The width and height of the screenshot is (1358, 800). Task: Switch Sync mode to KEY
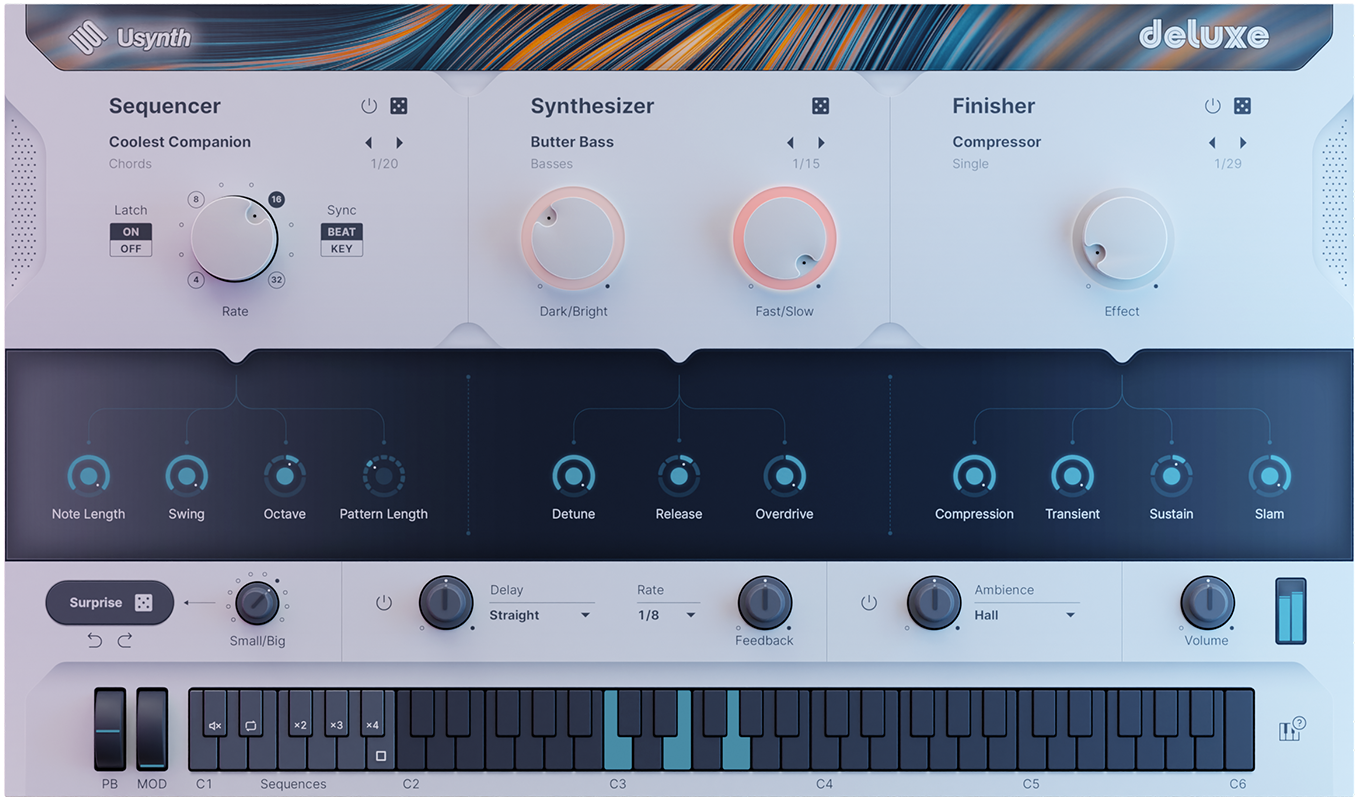341,246
